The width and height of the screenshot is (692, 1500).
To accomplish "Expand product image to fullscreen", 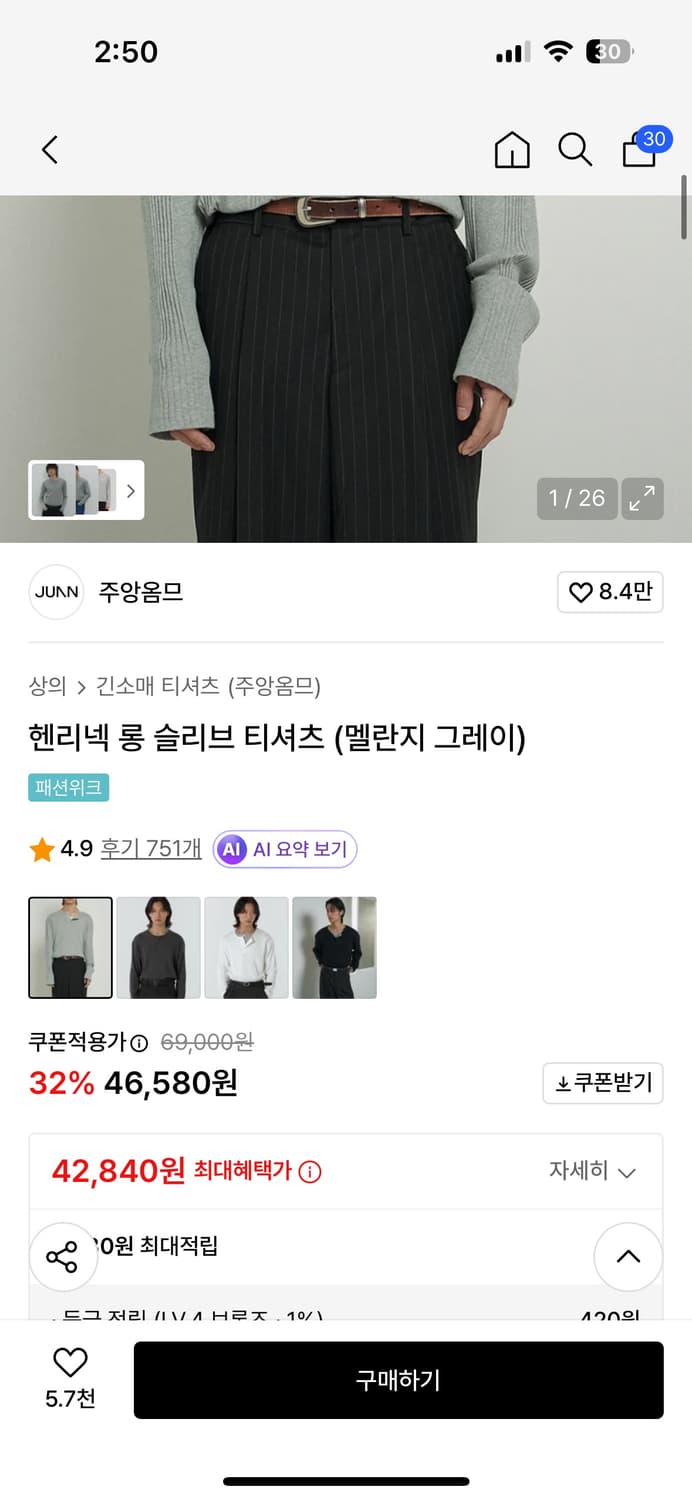I will click(642, 498).
